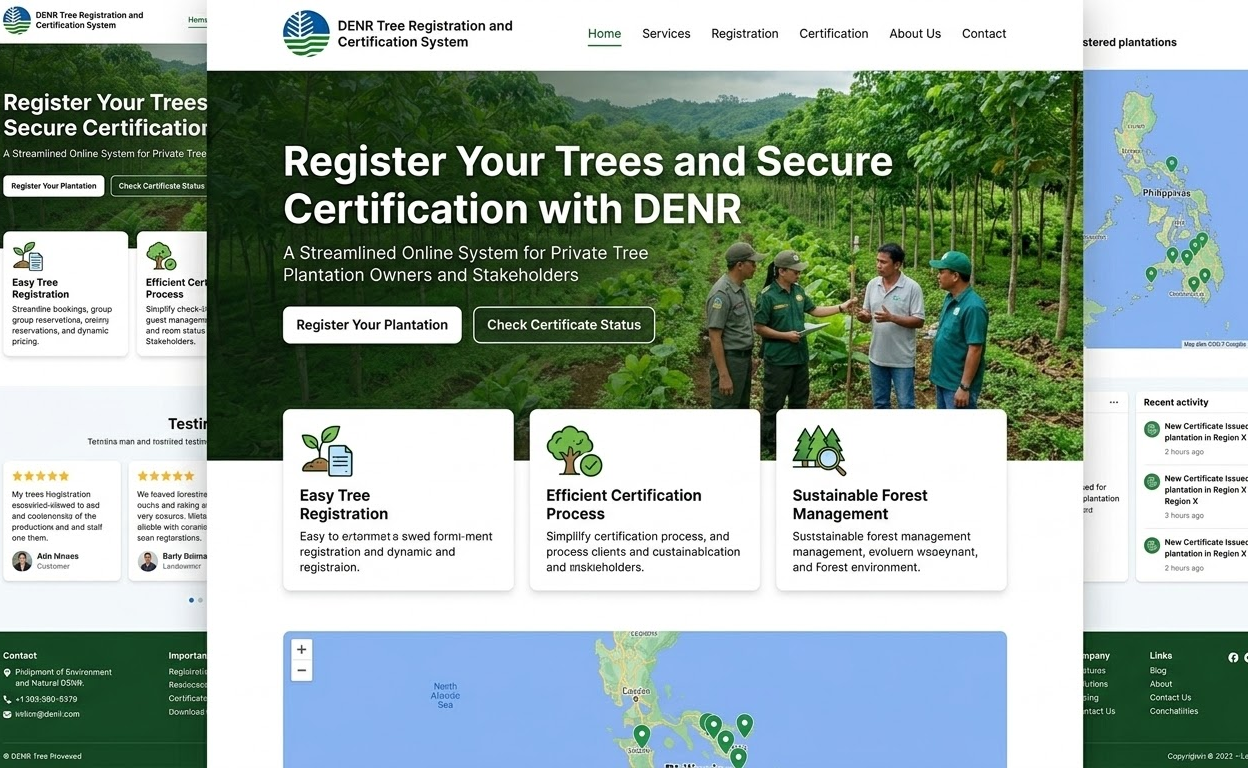This screenshot has width=1248, height=768.
Task: Click the email envelope icon in footer
Action: [8, 714]
